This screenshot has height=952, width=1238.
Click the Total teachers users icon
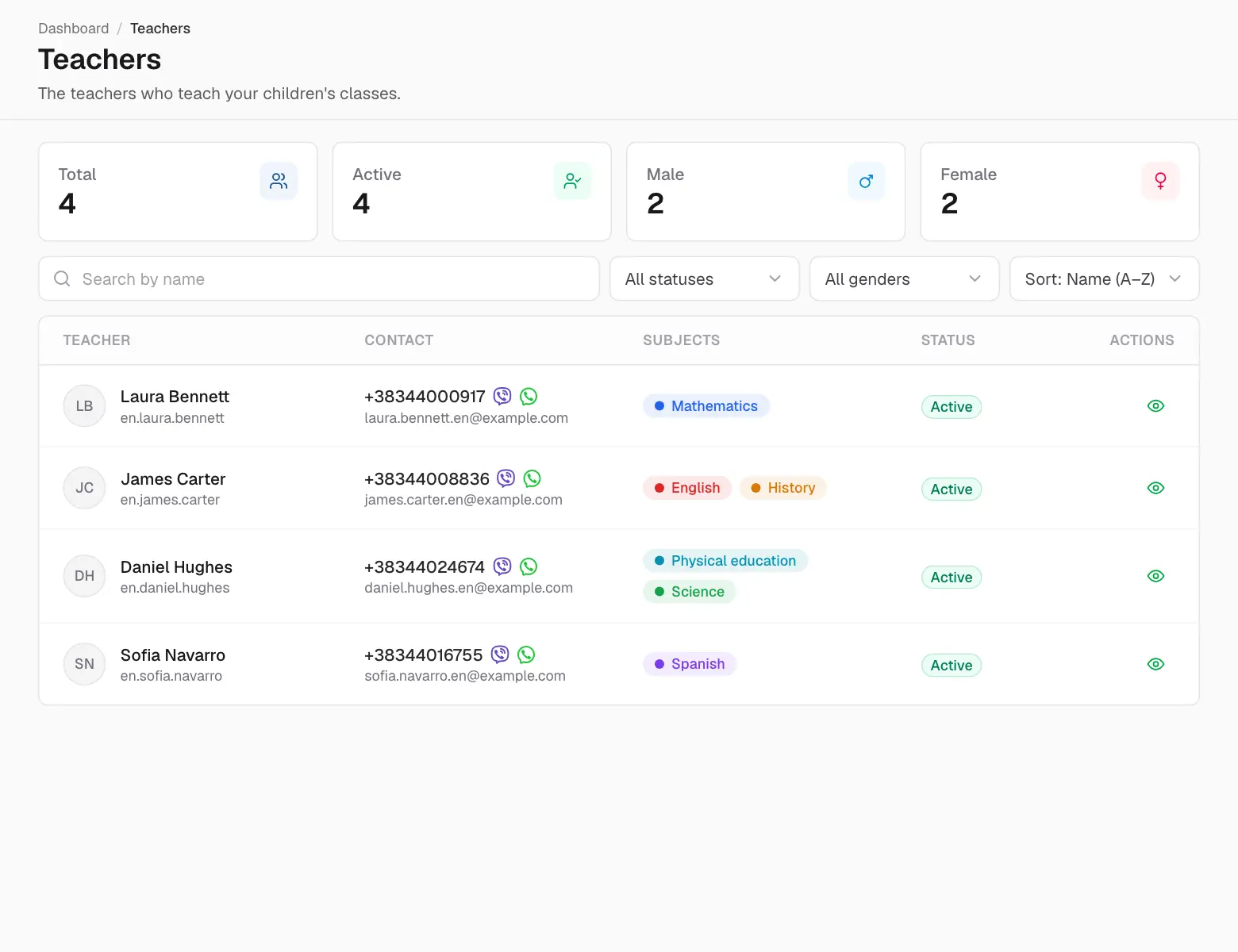pos(279,181)
